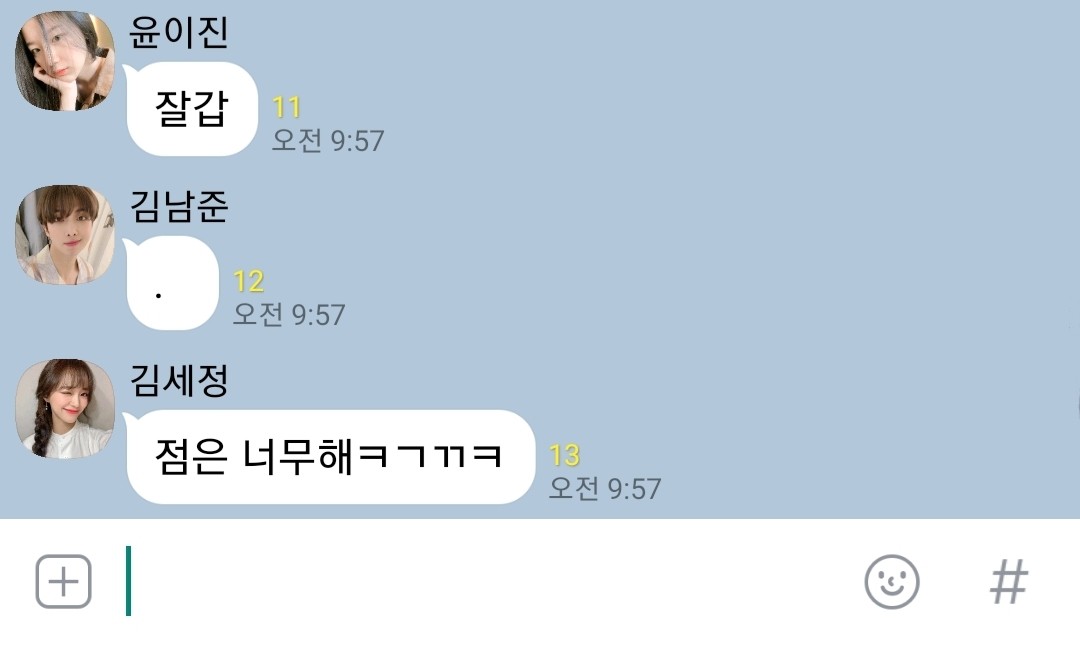Tap the hashtag search icon
Image resolution: width=1080 pixels, height=645 pixels.
point(1009,582)
